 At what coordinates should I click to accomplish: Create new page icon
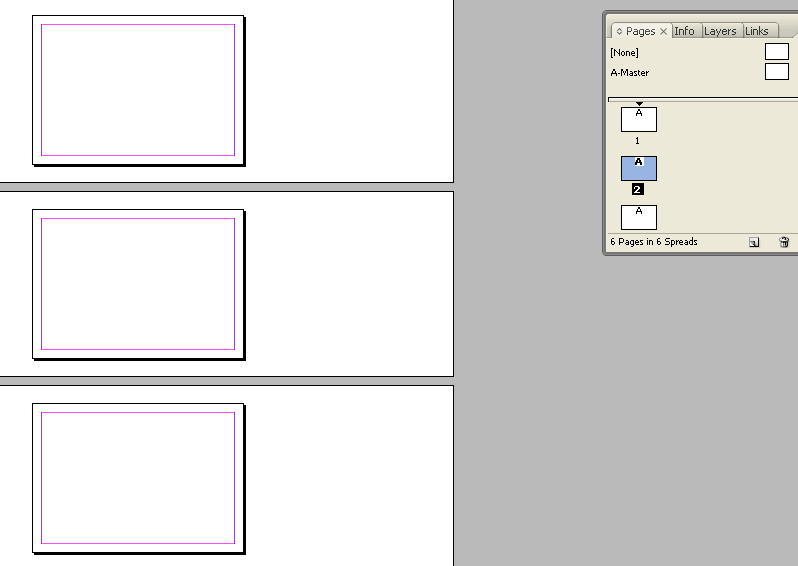pyautogui.click(x=754, y=242)
